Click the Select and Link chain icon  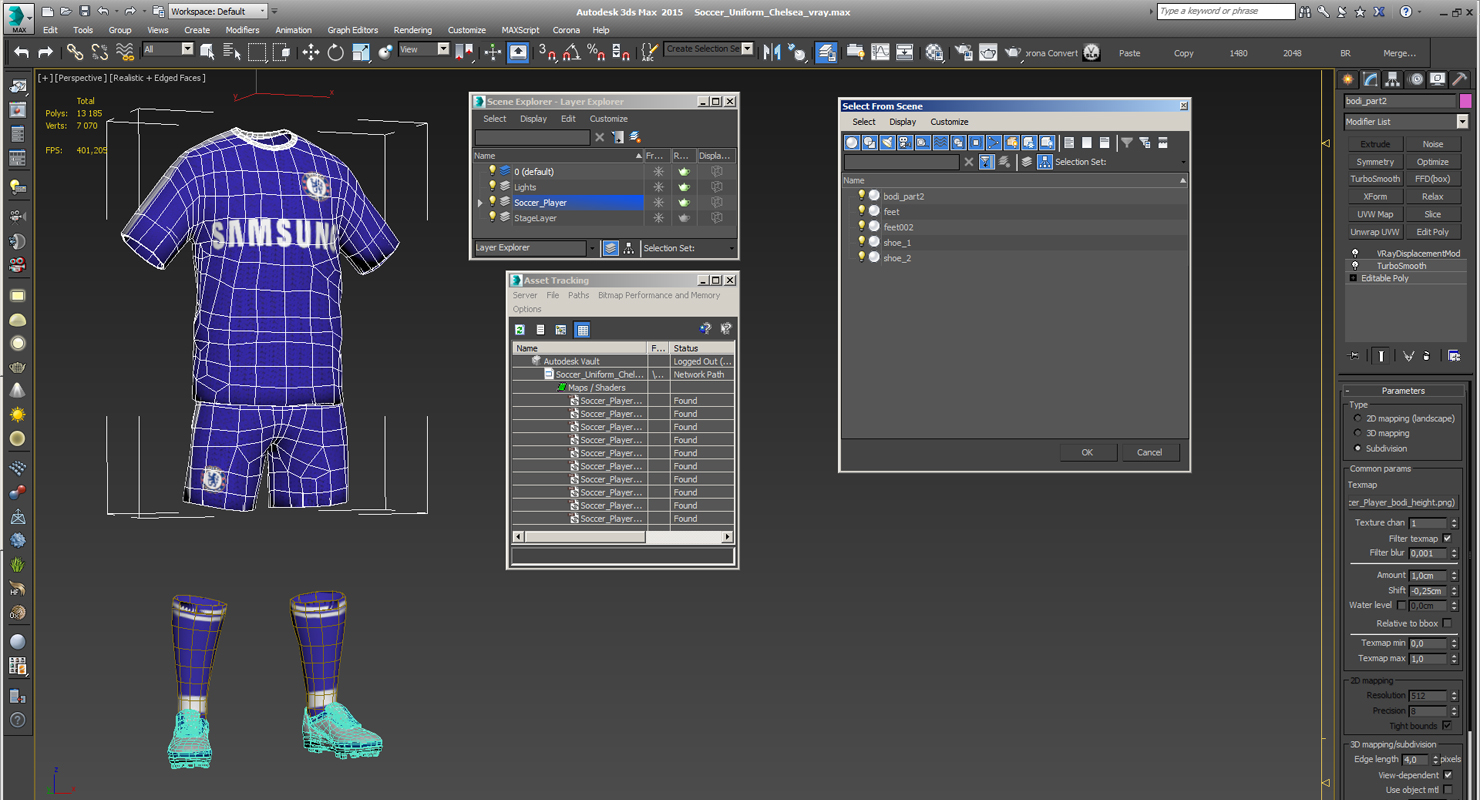(x=75, y=52)
